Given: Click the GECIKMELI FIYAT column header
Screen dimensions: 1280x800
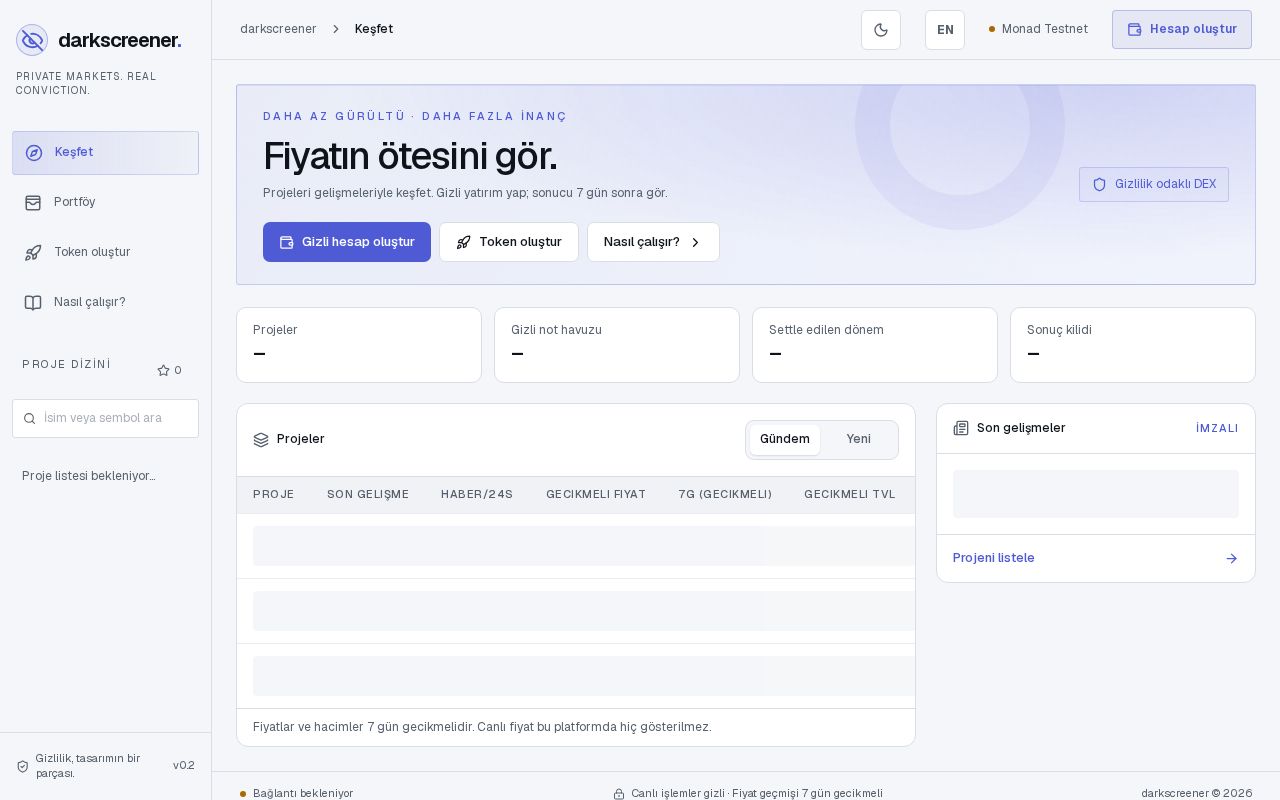Looking at the screenshot, I should pos(596,495).
